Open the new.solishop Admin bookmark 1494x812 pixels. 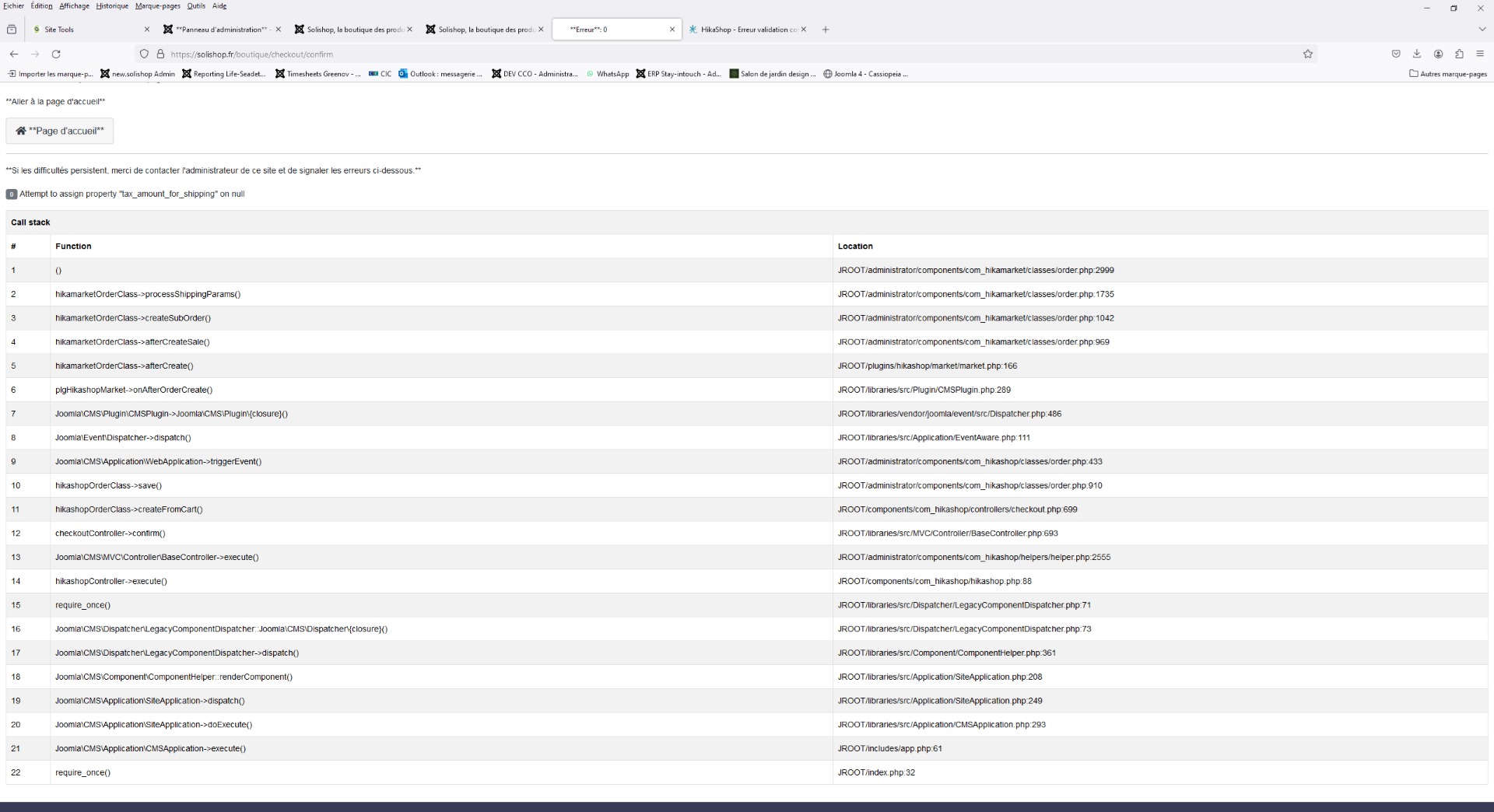coord(138,74)
